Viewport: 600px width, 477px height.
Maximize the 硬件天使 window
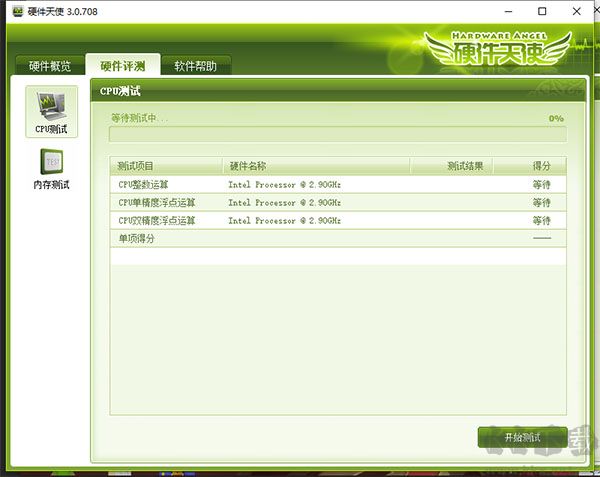click(x=542, y=11)
